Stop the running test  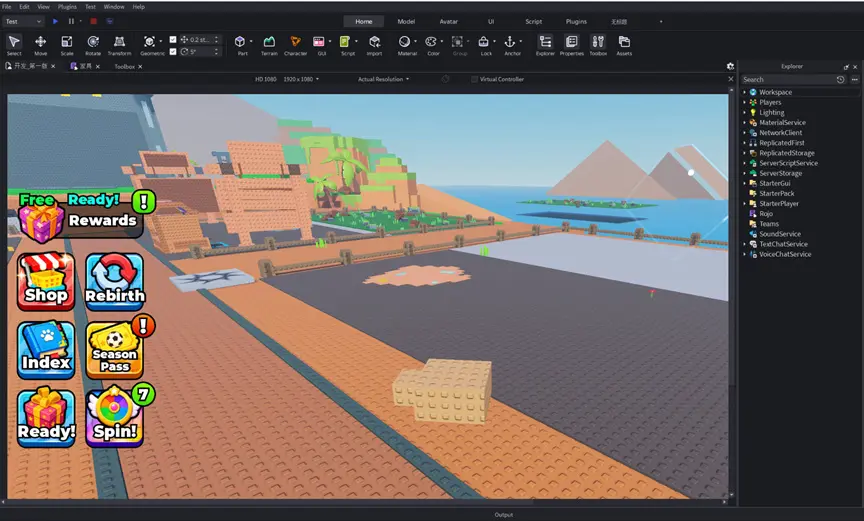pyautogui.click(x=94, y=21)
